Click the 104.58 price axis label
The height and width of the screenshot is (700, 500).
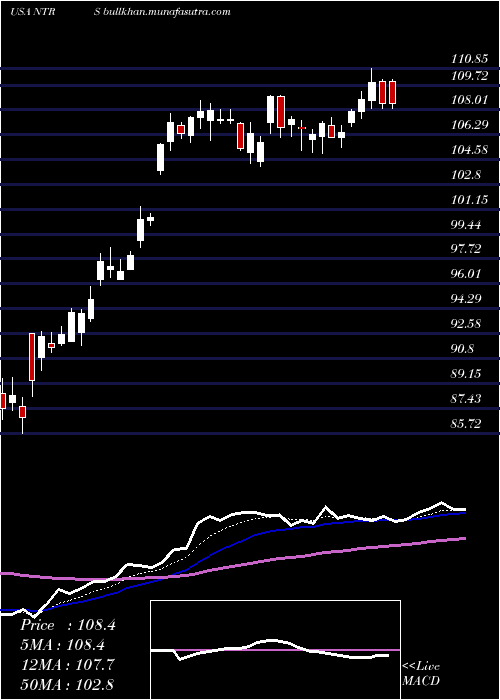[467, 150]
